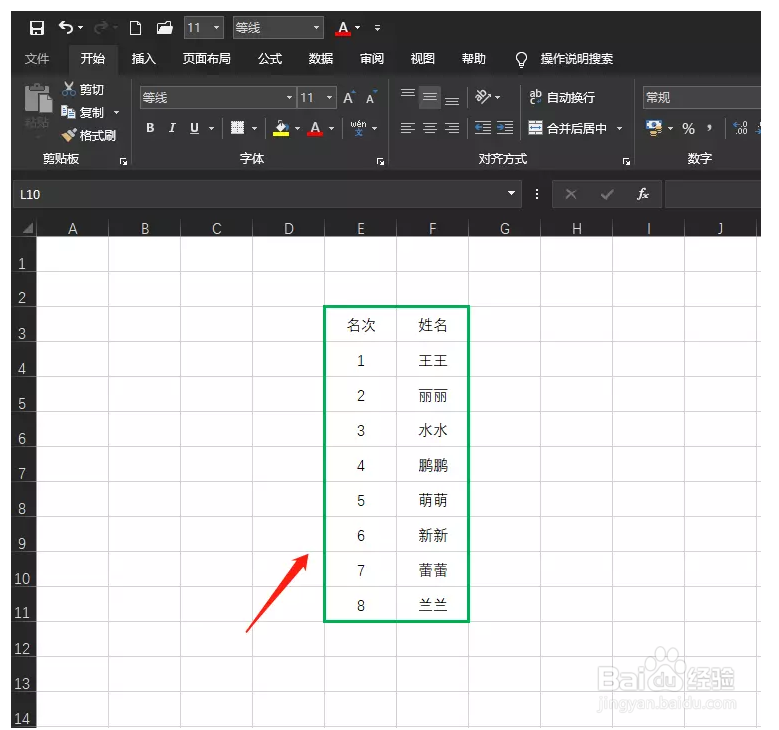The image size is (779, 730).
Task: Toggle Italic formatting
Action: click(x=172, y=128)
